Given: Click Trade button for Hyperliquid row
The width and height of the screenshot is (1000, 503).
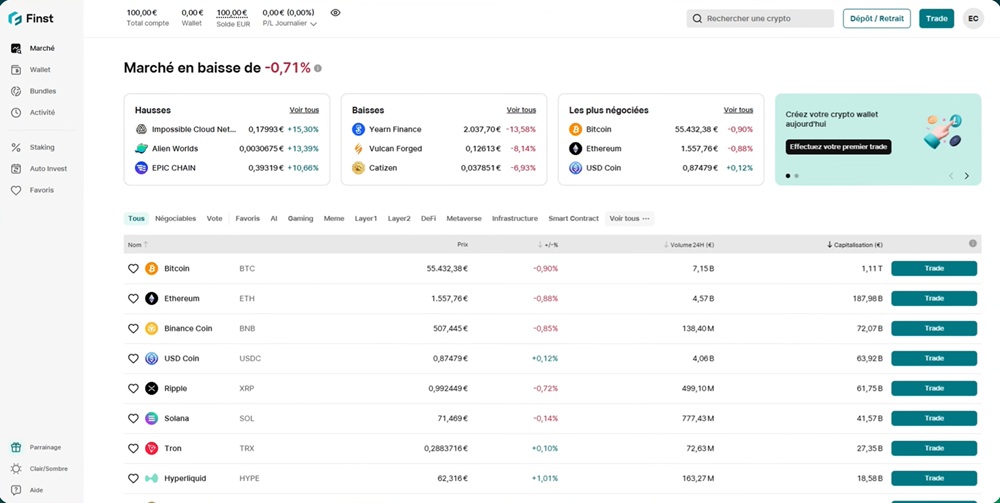Looking at the screenshot, I should [x=934, y=478].
